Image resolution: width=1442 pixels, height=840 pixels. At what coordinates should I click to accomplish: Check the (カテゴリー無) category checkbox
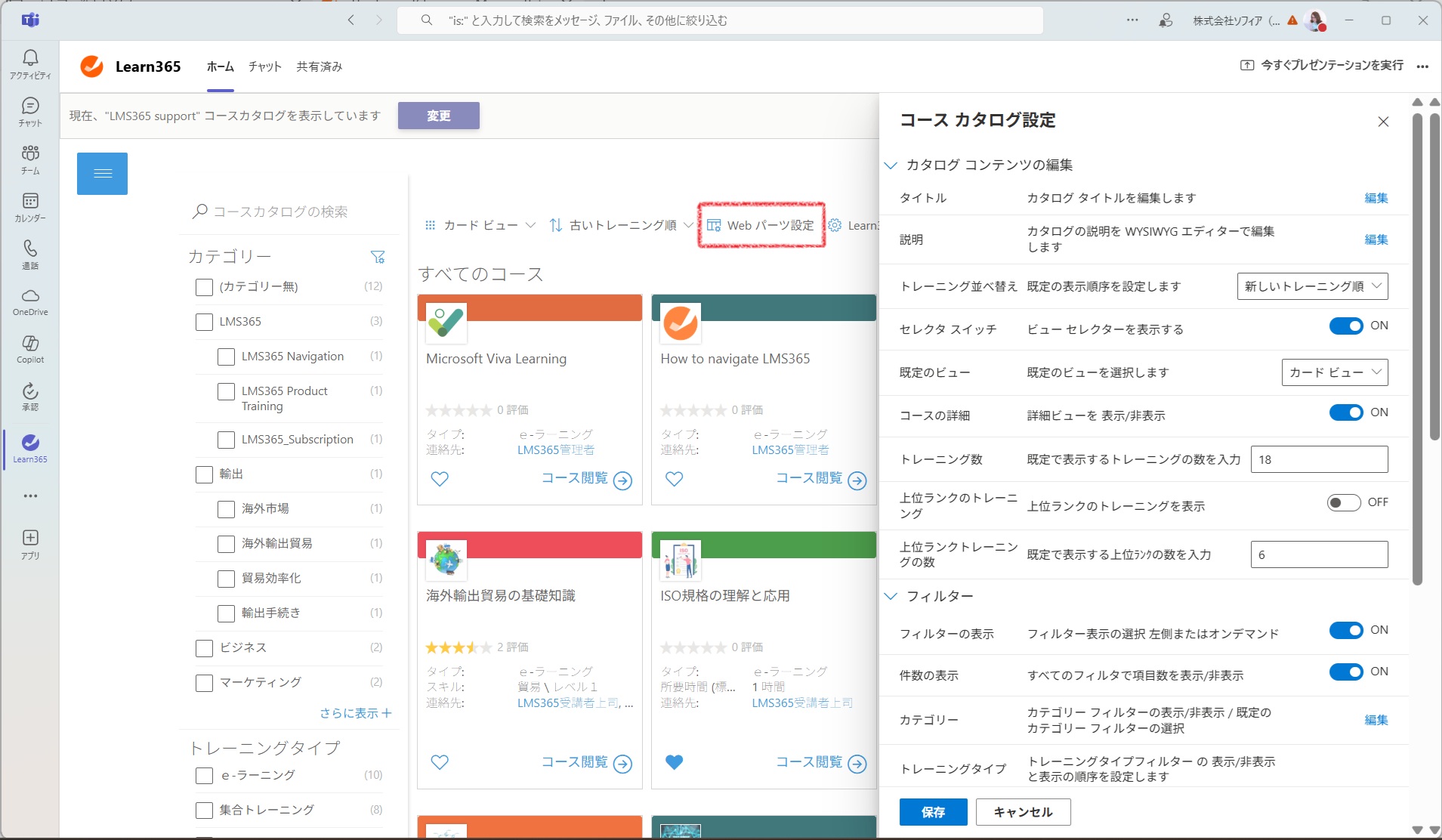[x=204, y=287]
